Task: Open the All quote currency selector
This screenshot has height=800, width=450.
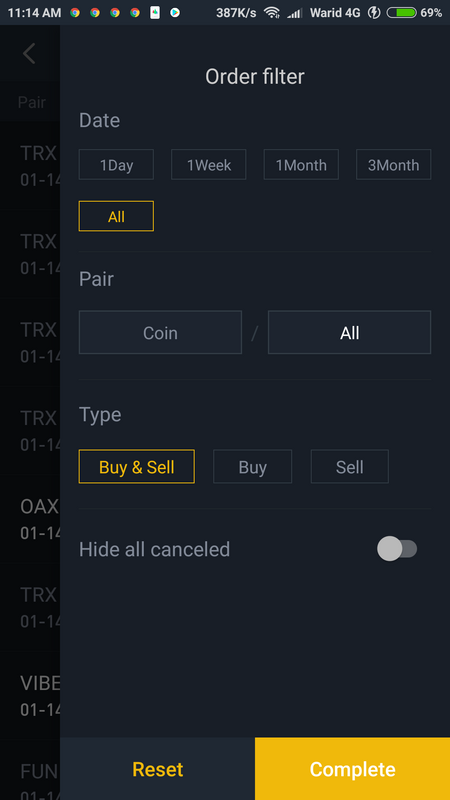Action: pos(349,332)
